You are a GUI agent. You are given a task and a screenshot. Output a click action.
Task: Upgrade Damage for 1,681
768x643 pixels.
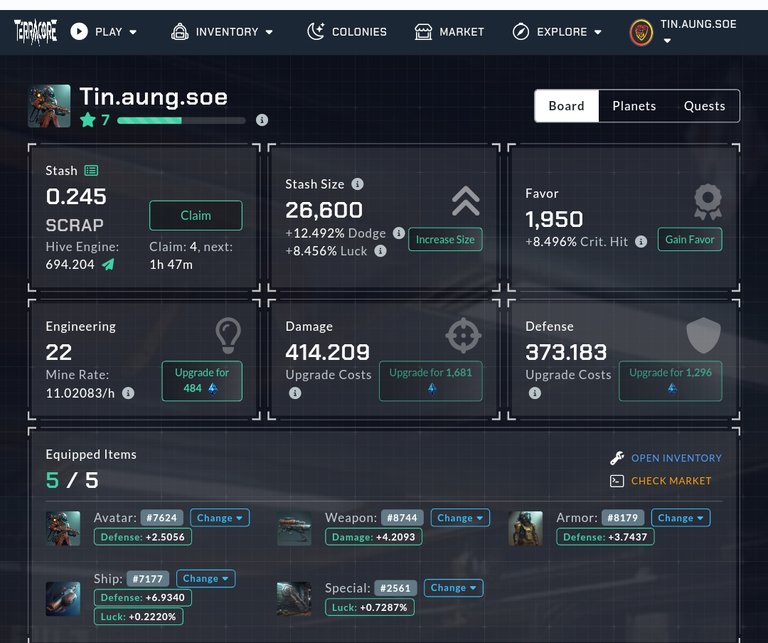pyautogui.click(x=431, y=381)
